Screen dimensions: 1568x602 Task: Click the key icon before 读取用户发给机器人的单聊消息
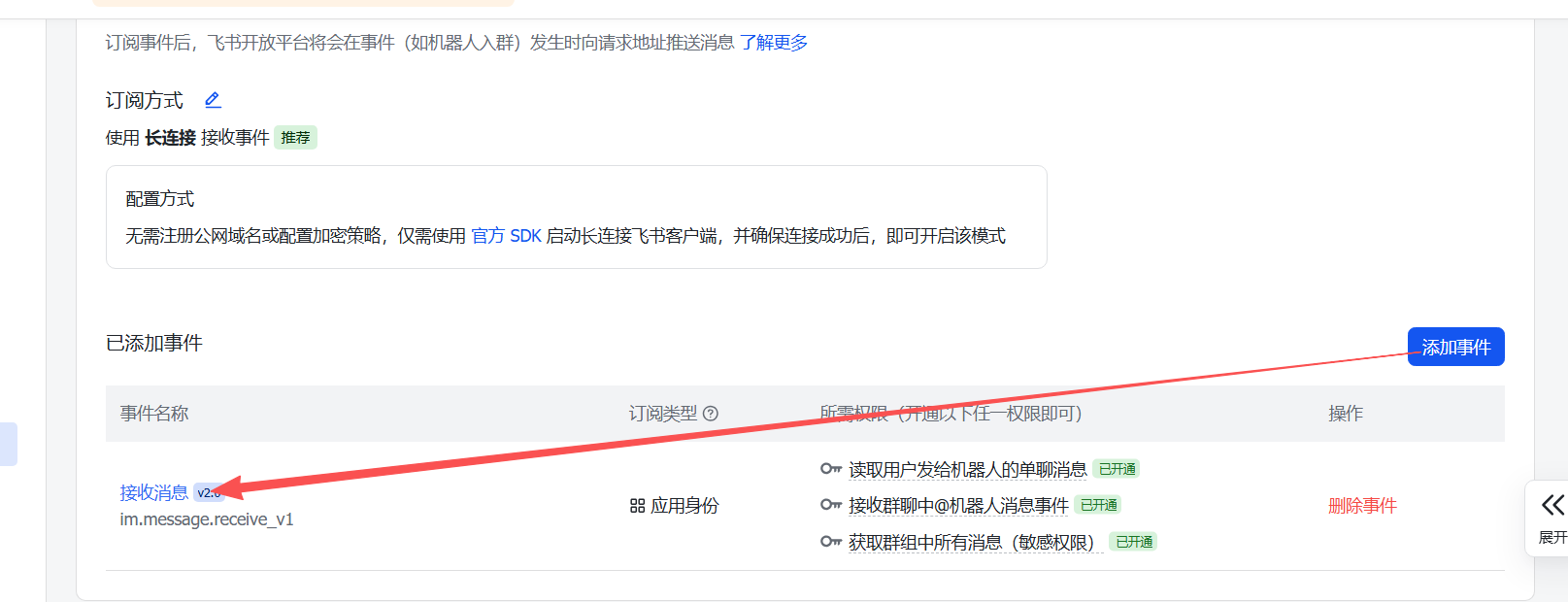(x=830, y=469)
